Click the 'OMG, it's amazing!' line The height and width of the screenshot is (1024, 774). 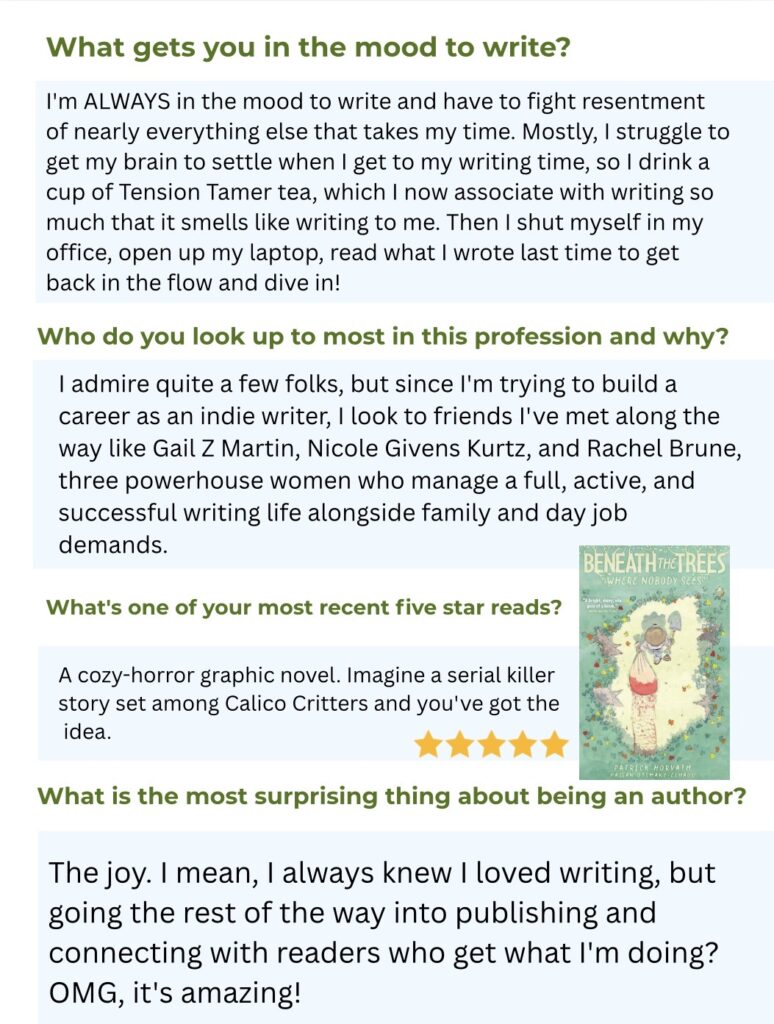point(174,994)
